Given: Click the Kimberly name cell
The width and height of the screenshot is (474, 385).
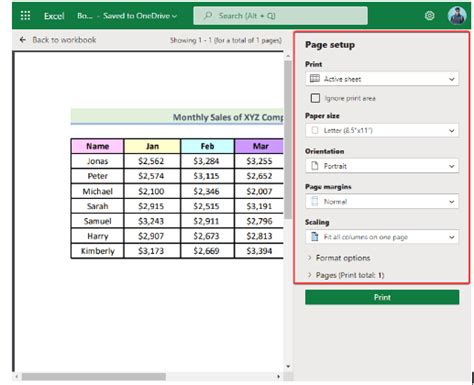Looking at the screenshot, I should click(97, 251).
